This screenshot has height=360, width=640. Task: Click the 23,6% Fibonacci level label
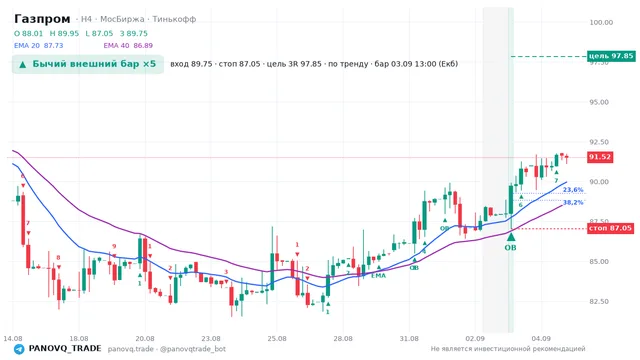[x=573, y=190]
